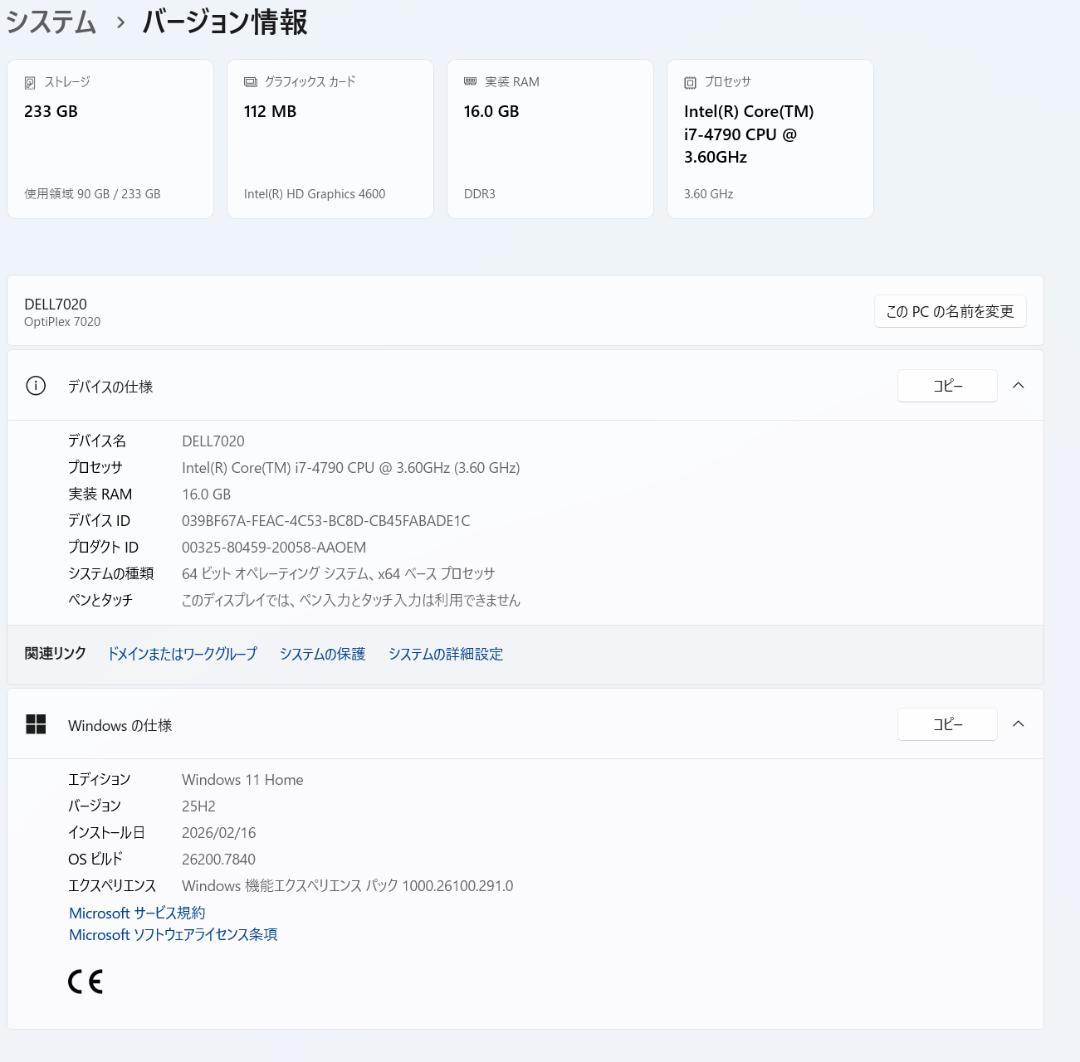This screenshot has width=1080, height=1062.
Task: Copy the Windows の仕様 details
Action: point(947,724)
